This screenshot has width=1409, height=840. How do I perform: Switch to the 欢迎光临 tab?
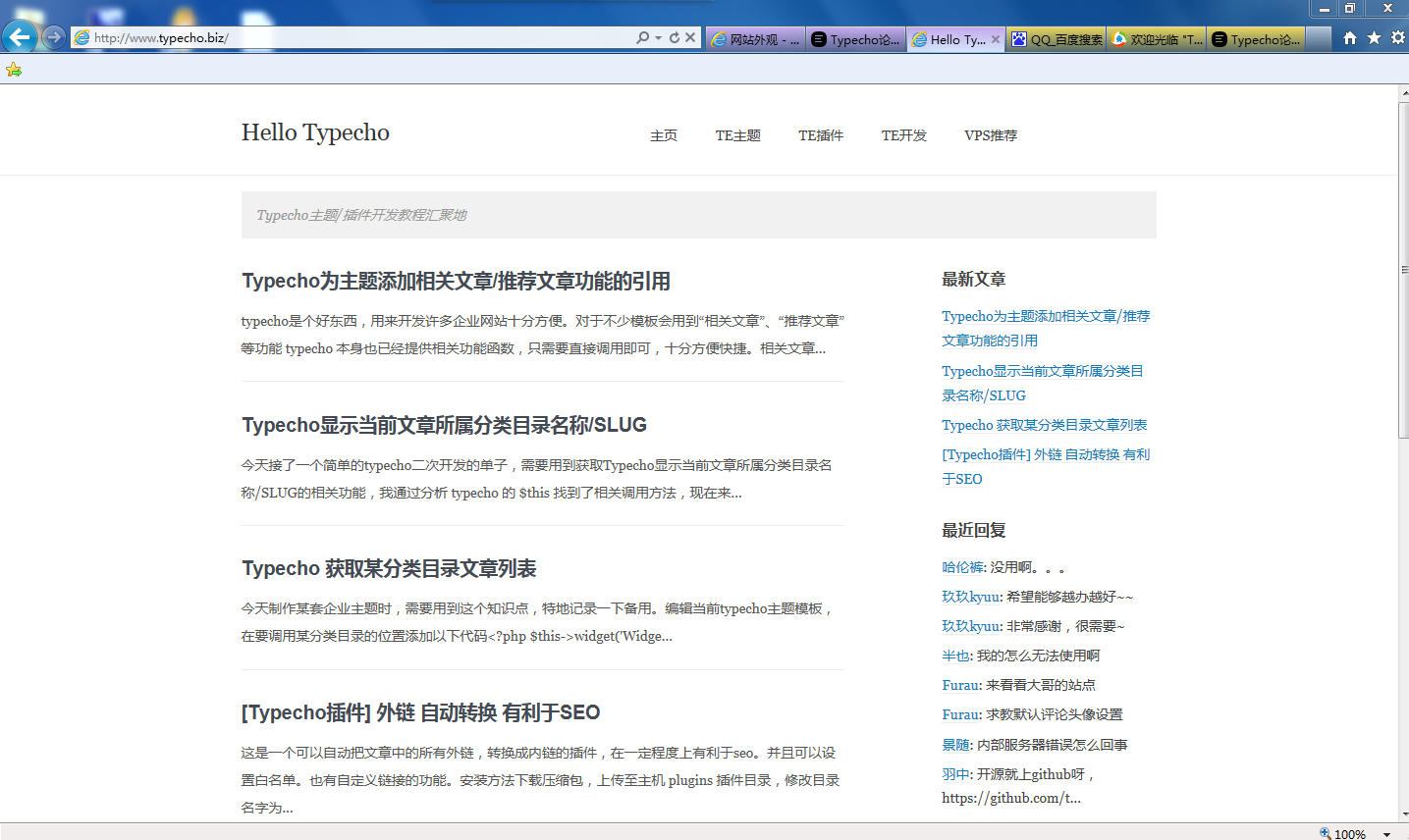point(1156,39)
